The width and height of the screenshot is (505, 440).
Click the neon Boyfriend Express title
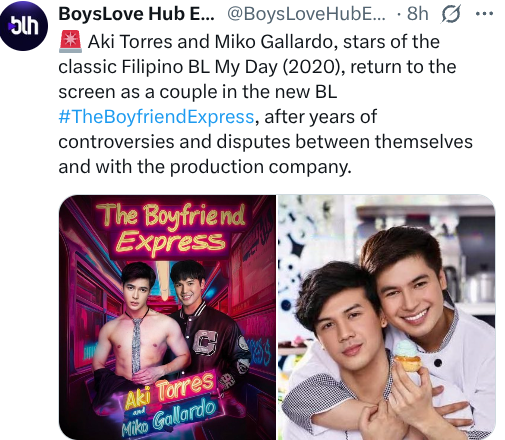170,229
